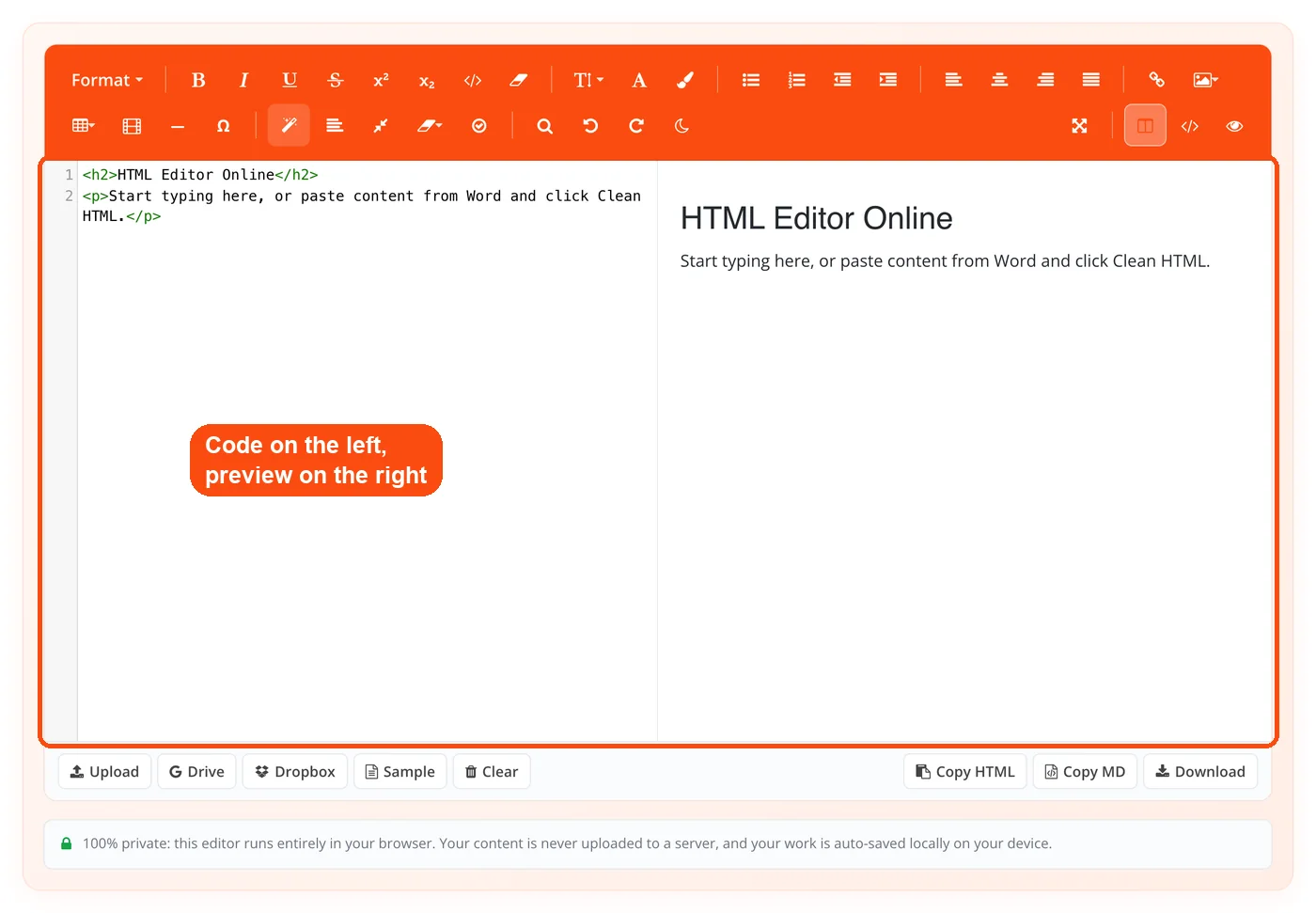Viewport: 1316px width, 913px height.
Task: Apply subscript formatting
Action: coord(427,80)
